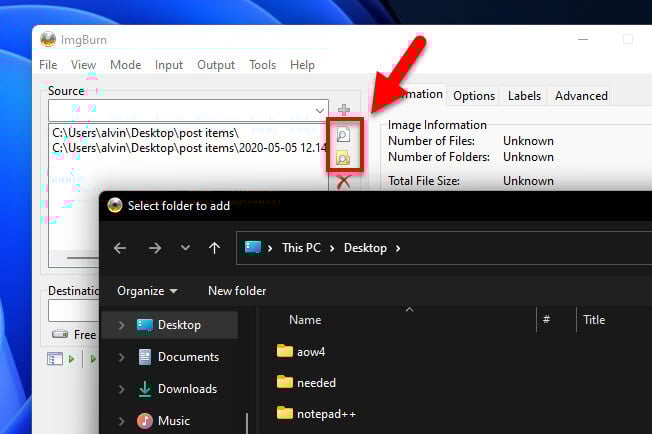Expand the chevron after This PC
Screen dimensions: 652x434
pyautogui.click(x=332, y=248)
